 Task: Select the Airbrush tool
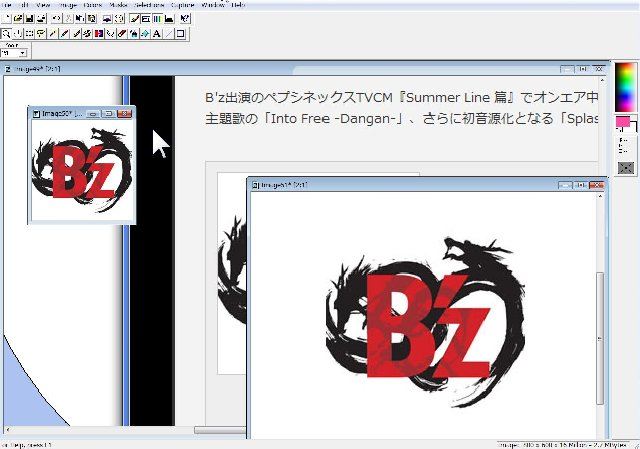133,33
